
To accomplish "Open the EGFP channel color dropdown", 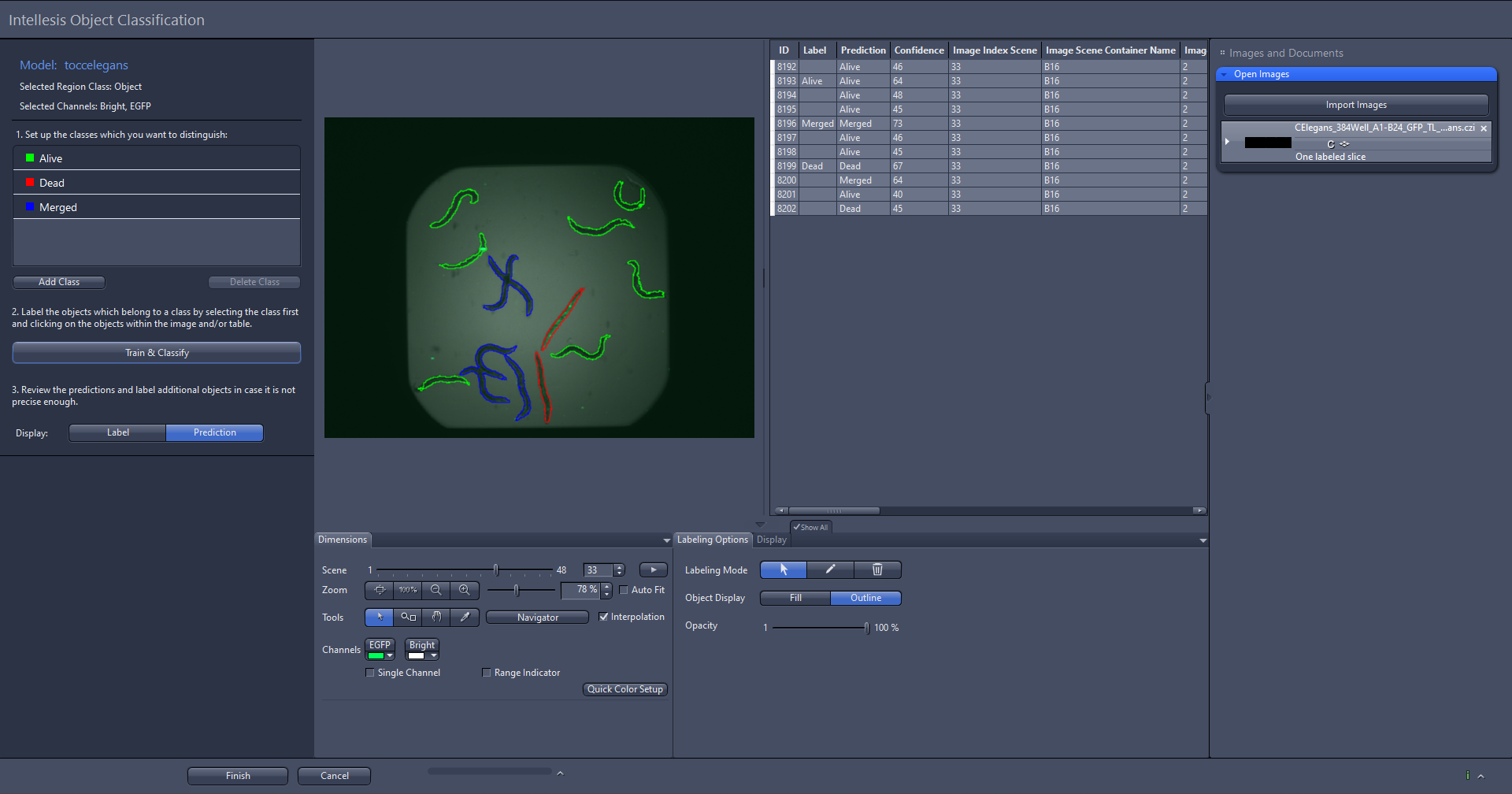I will [389, 655].
